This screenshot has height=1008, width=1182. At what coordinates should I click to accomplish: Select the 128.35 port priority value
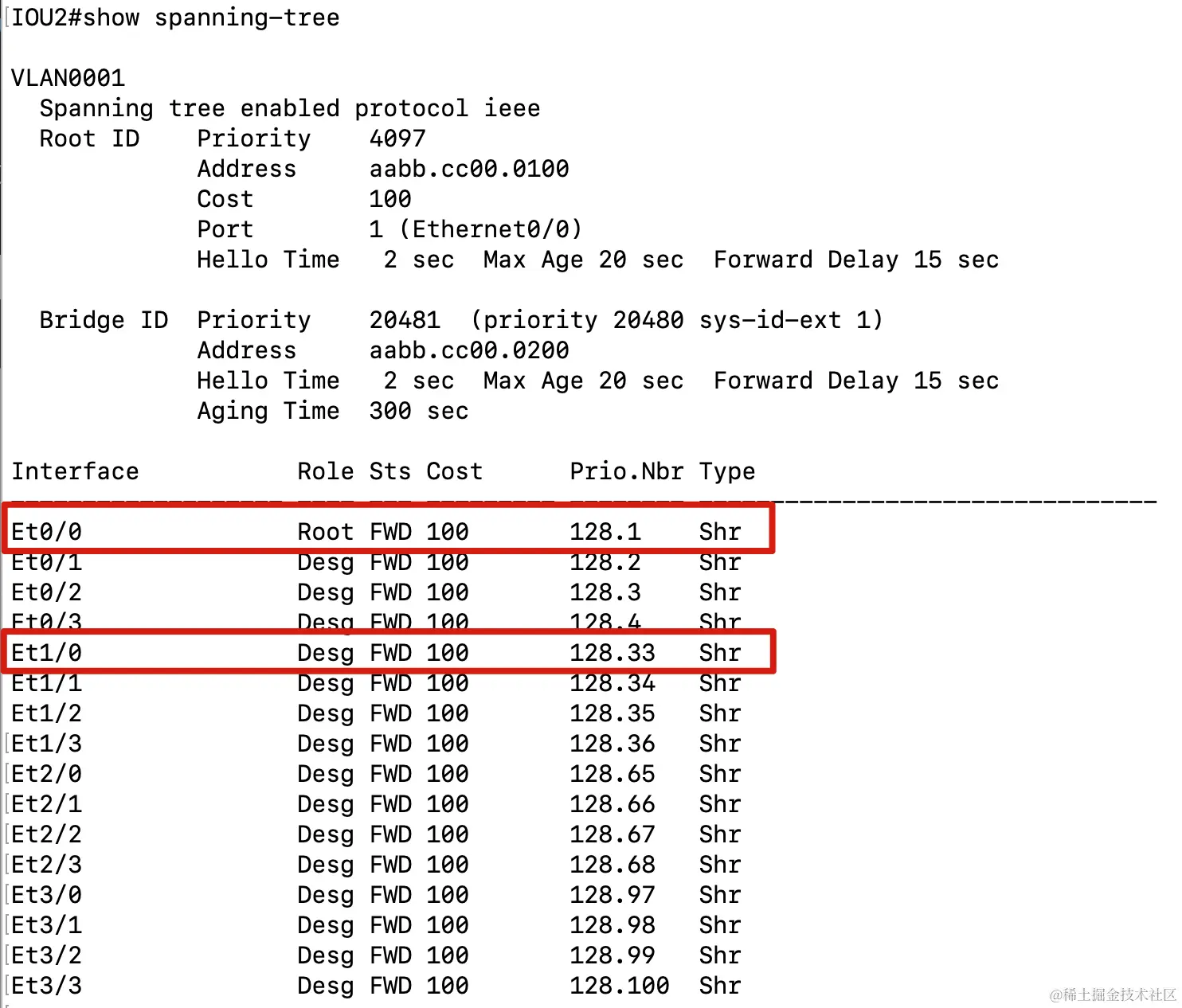(613, 713)
